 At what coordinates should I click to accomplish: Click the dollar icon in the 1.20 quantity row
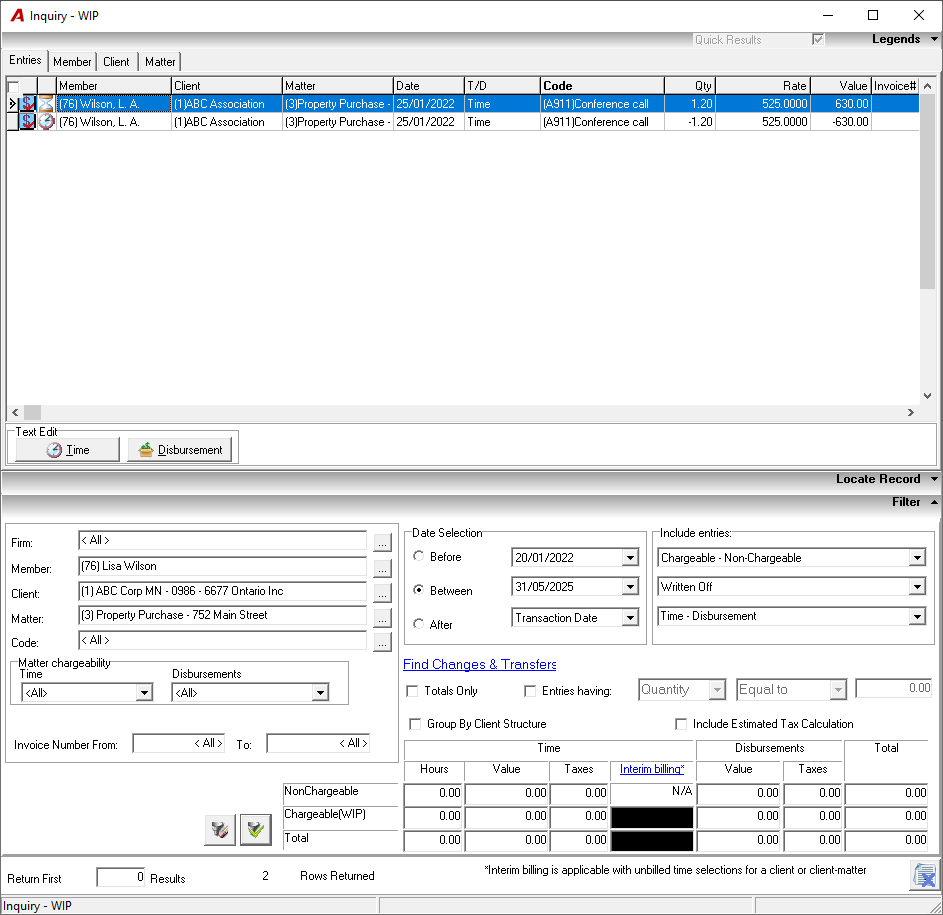click(28, 104)
